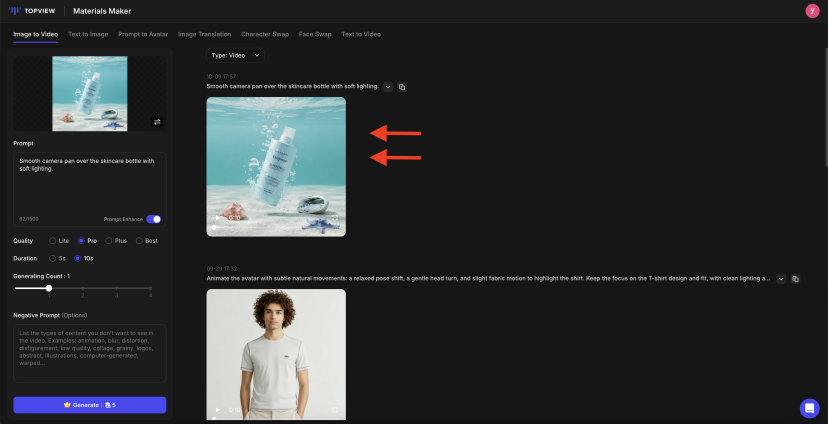The height and width of the screenshot is (424, 828).
Task: Open the user profile avatar
Action: click(811, 11)
